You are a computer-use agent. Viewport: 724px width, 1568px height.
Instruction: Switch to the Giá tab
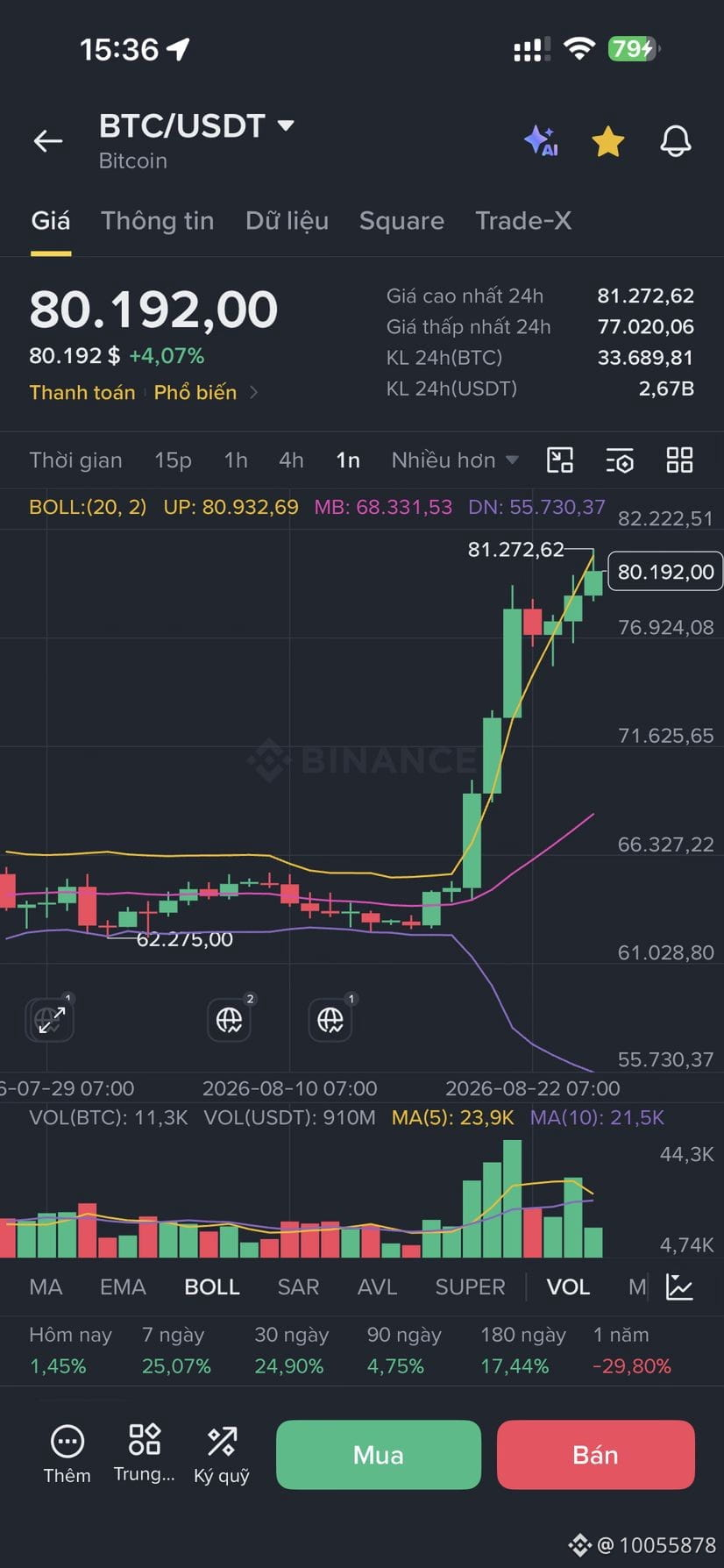coord(51,220)
